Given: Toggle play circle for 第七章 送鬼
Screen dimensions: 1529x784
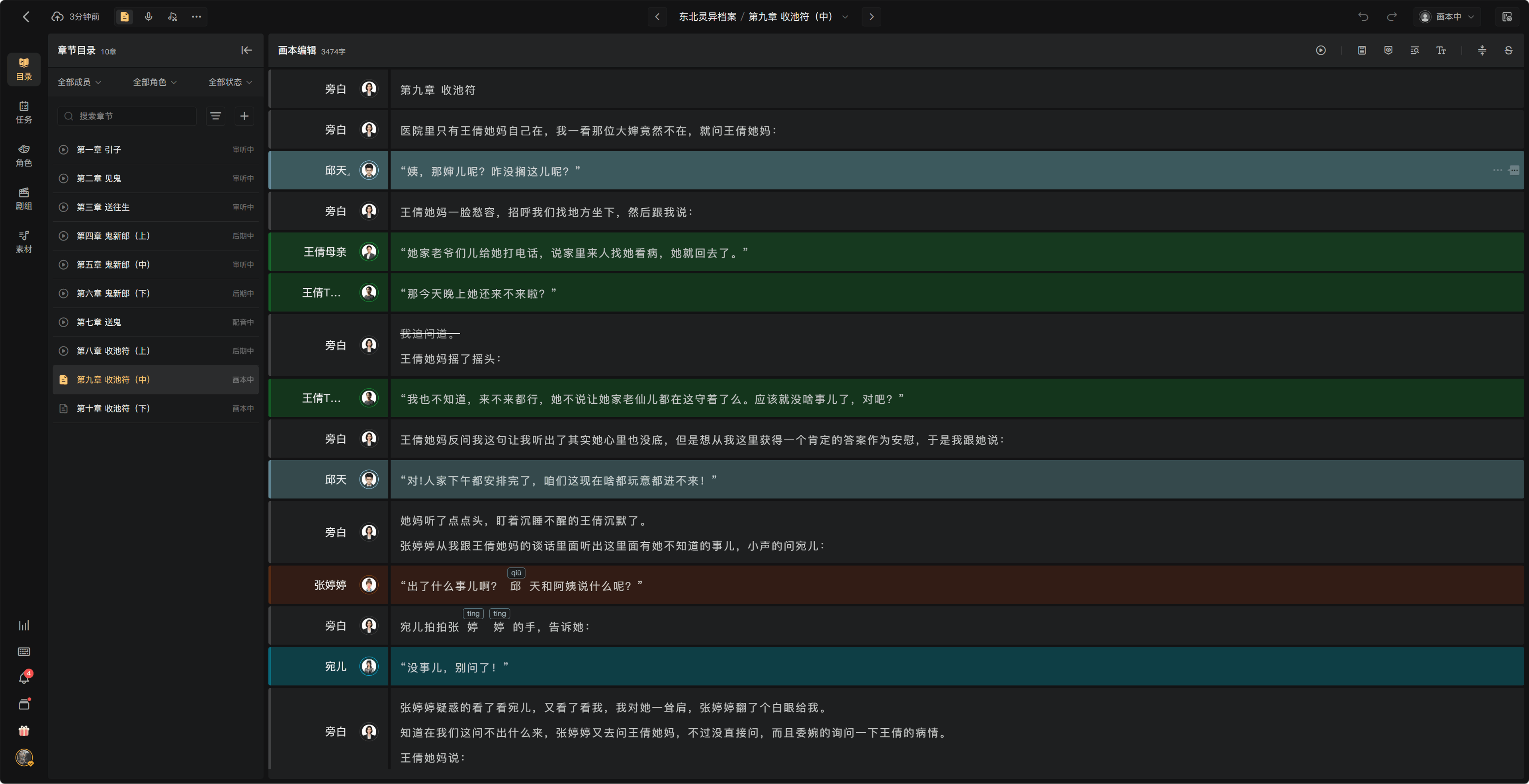Looking at the screenshot, I should pyautogui.click(x=64, y=322).
